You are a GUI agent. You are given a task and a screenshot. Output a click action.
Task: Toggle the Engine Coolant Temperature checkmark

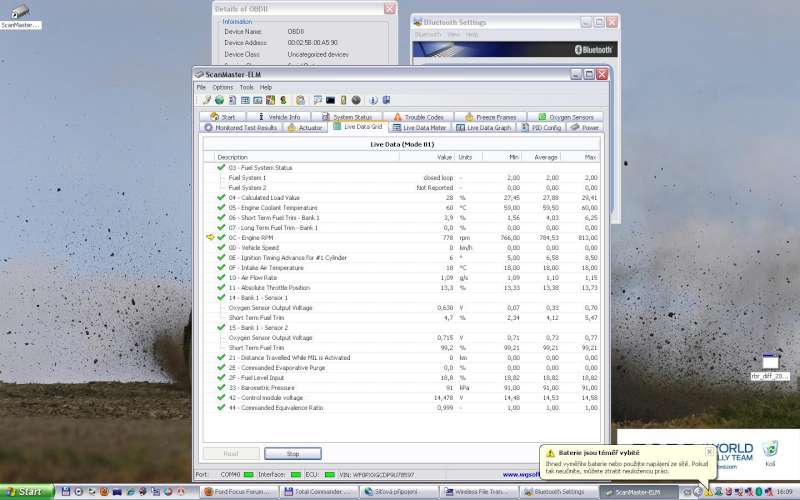pos(221,207)
